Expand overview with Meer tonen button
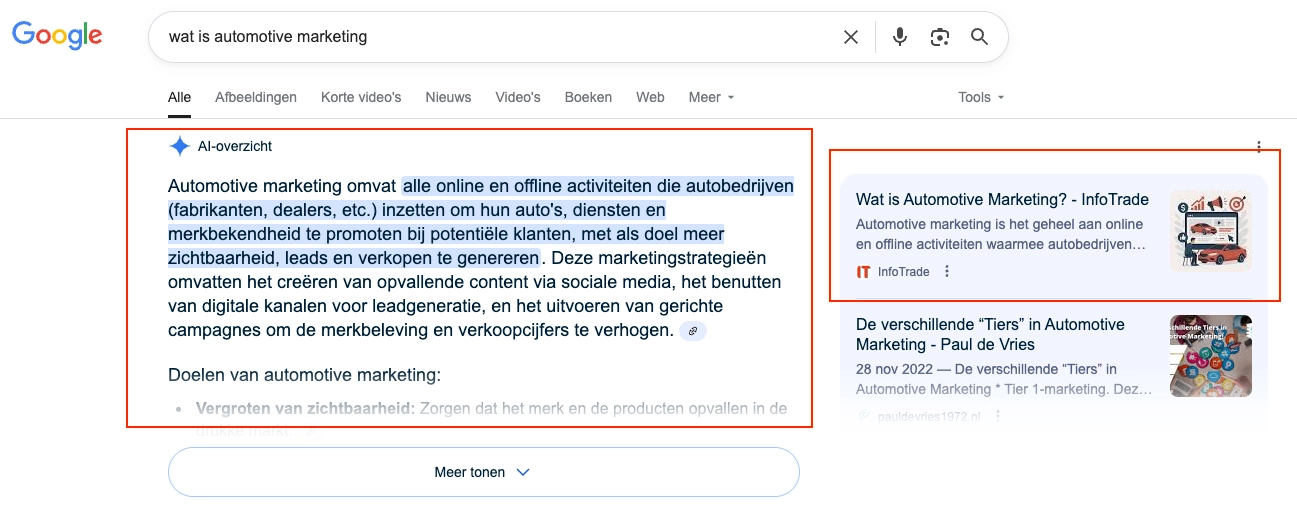The image size is (1297, 505). click(x=484, y=472)
